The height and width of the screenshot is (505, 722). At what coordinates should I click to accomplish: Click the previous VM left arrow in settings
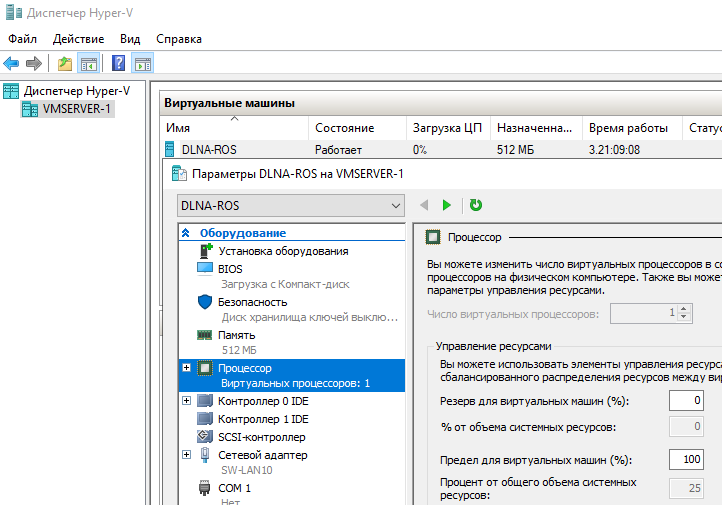click(x=424, y=205)
